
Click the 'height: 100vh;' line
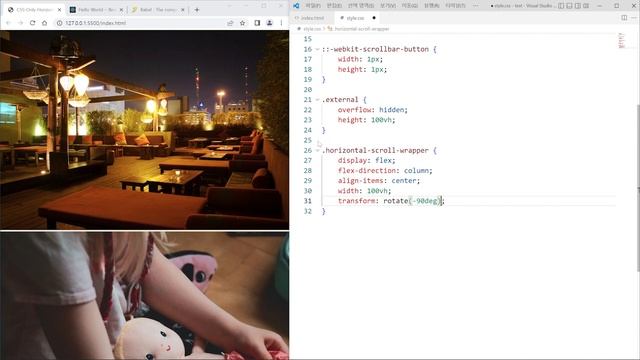click(367, 120)
